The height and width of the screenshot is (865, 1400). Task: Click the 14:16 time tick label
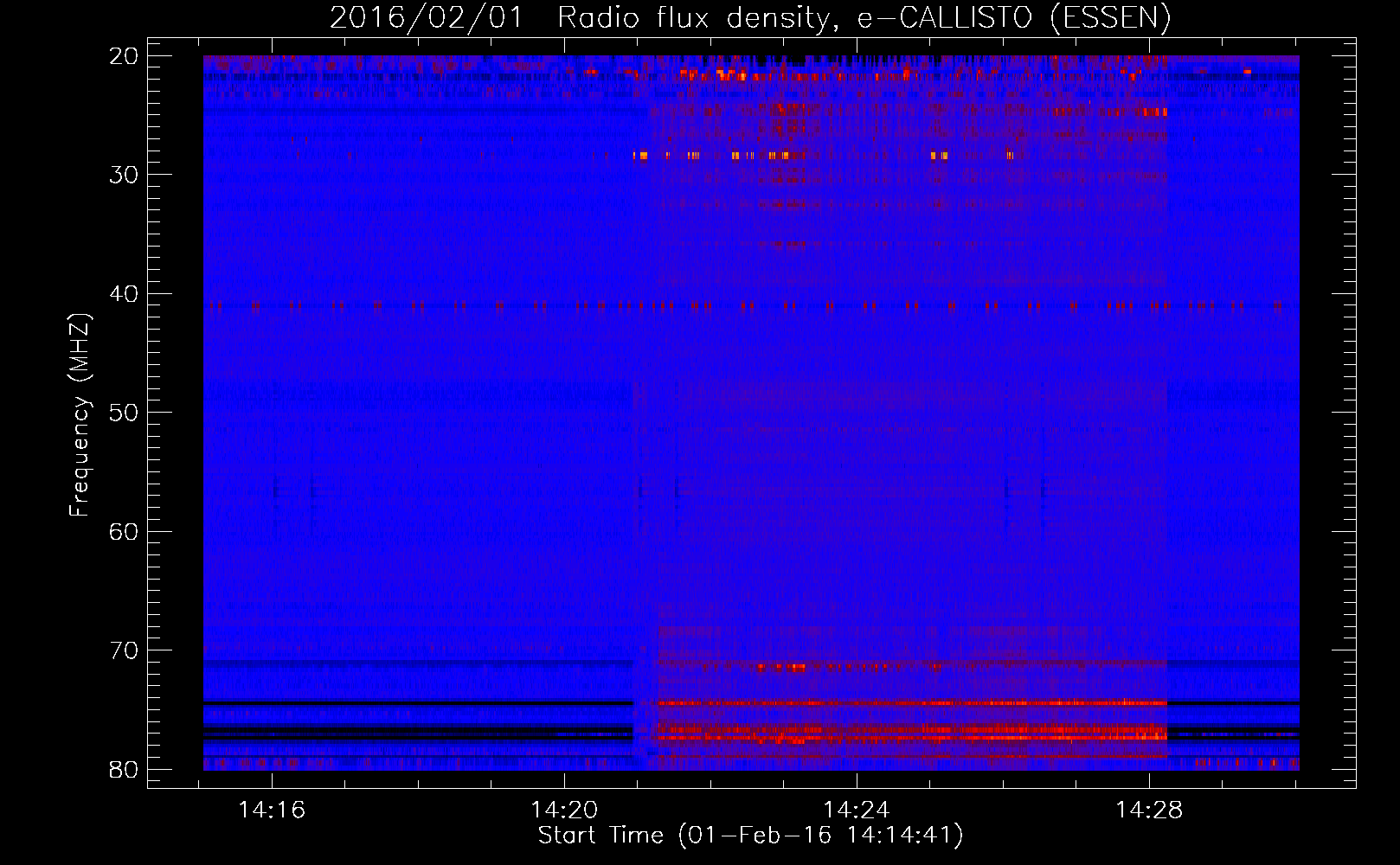click(272, 811)
